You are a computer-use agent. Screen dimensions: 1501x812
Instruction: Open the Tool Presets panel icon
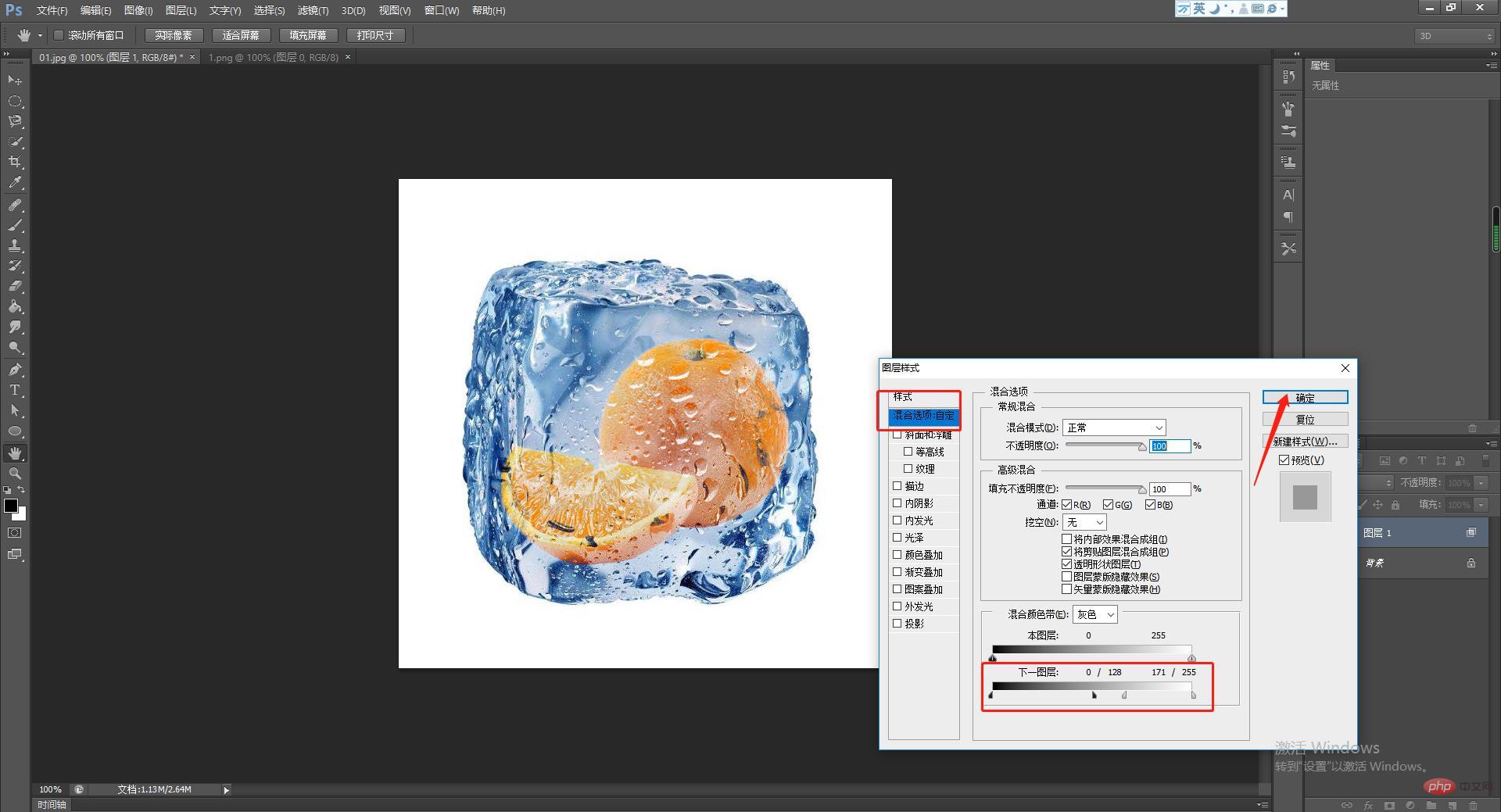click(1288, 249)
